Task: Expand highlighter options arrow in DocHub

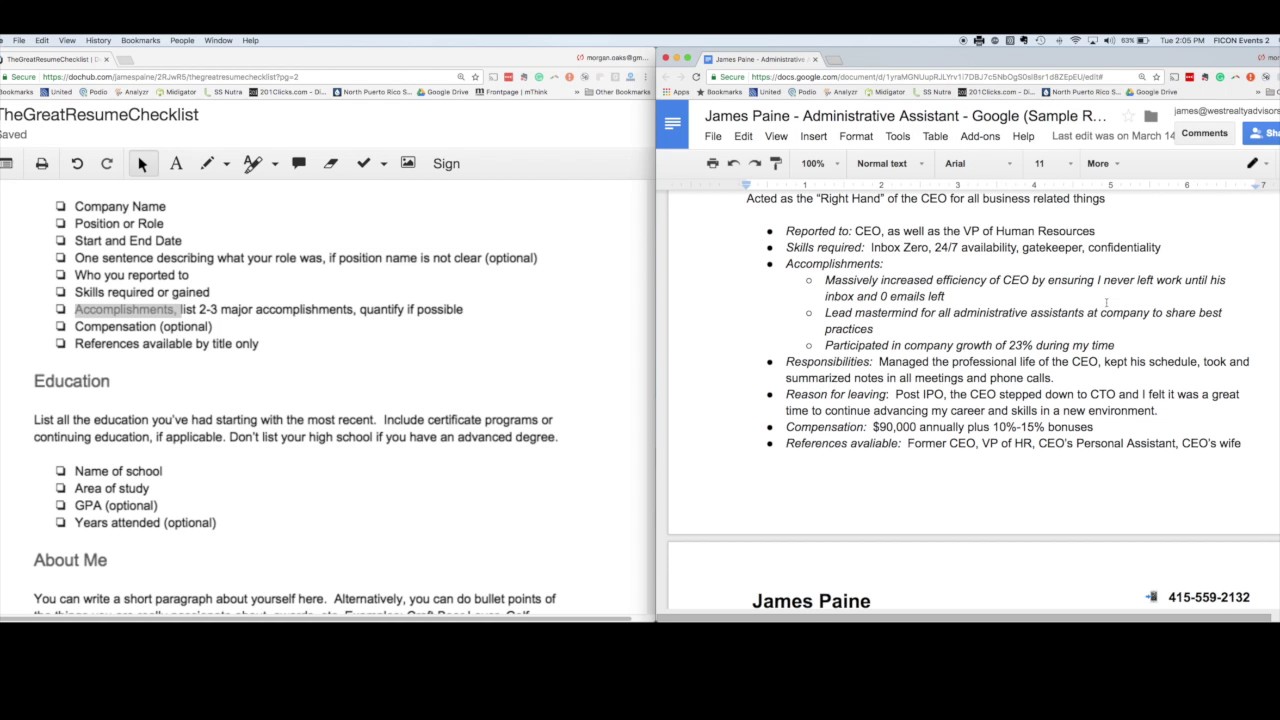Action: click(x=274, y=164)
